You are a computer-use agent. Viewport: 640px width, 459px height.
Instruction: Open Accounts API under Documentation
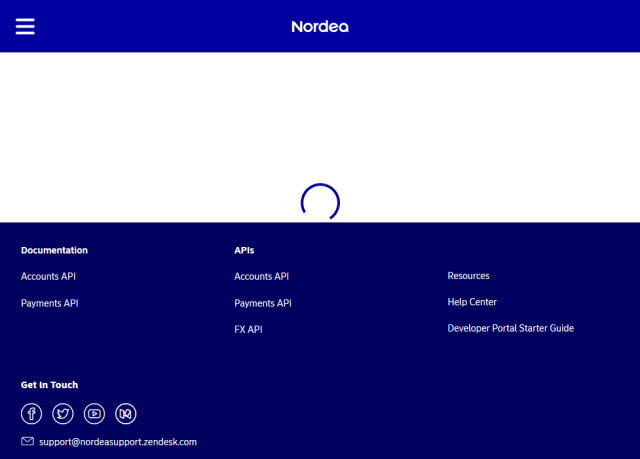click(x=48, y=276)
